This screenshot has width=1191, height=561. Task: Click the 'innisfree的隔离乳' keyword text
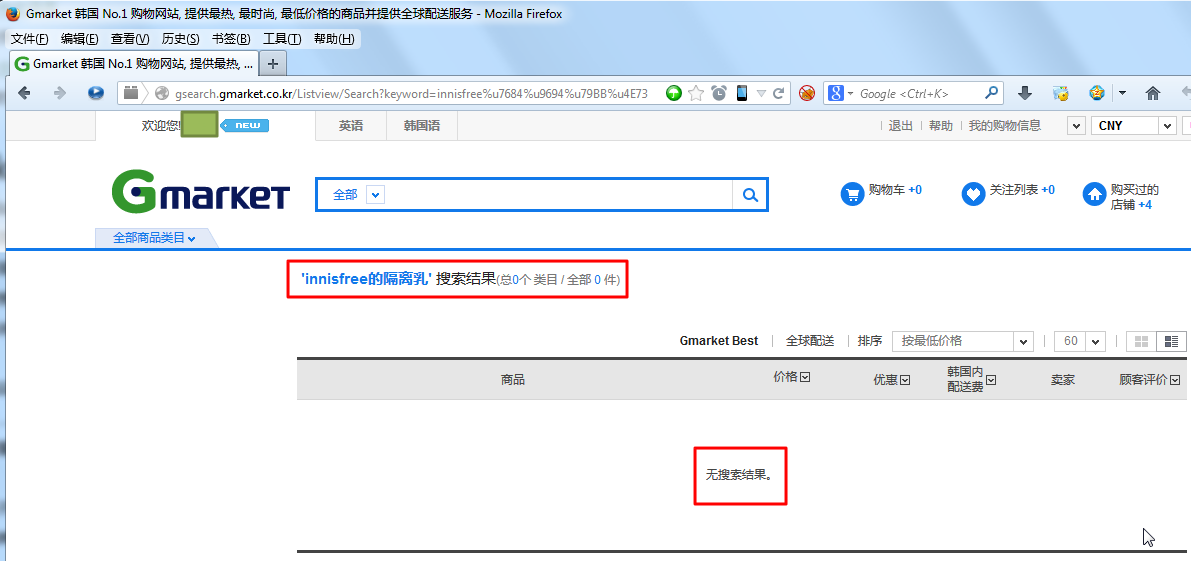click(x=367, y=279)
